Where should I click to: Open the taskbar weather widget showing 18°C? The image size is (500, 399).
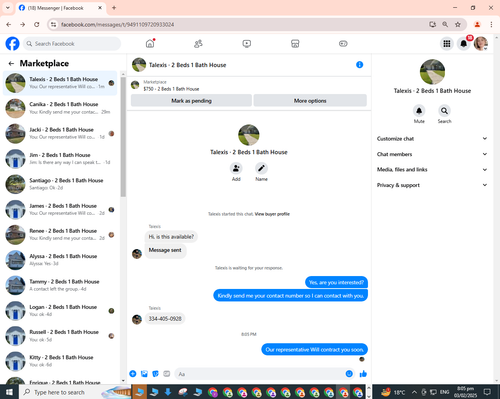coord(394,392)
